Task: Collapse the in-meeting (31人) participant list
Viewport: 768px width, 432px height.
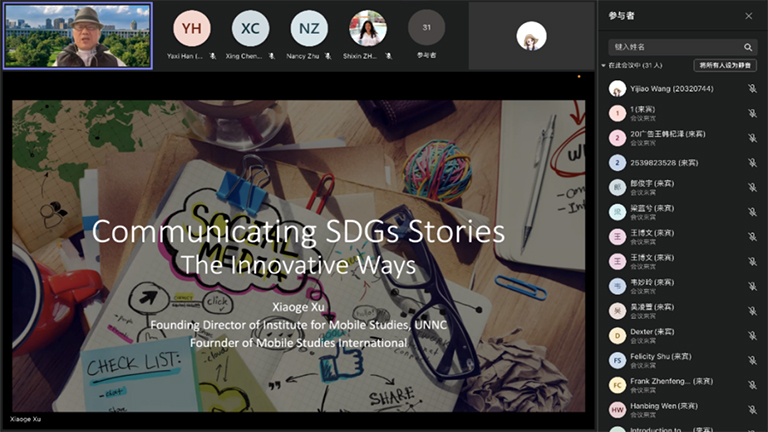Action: click(x=603, y=65)
